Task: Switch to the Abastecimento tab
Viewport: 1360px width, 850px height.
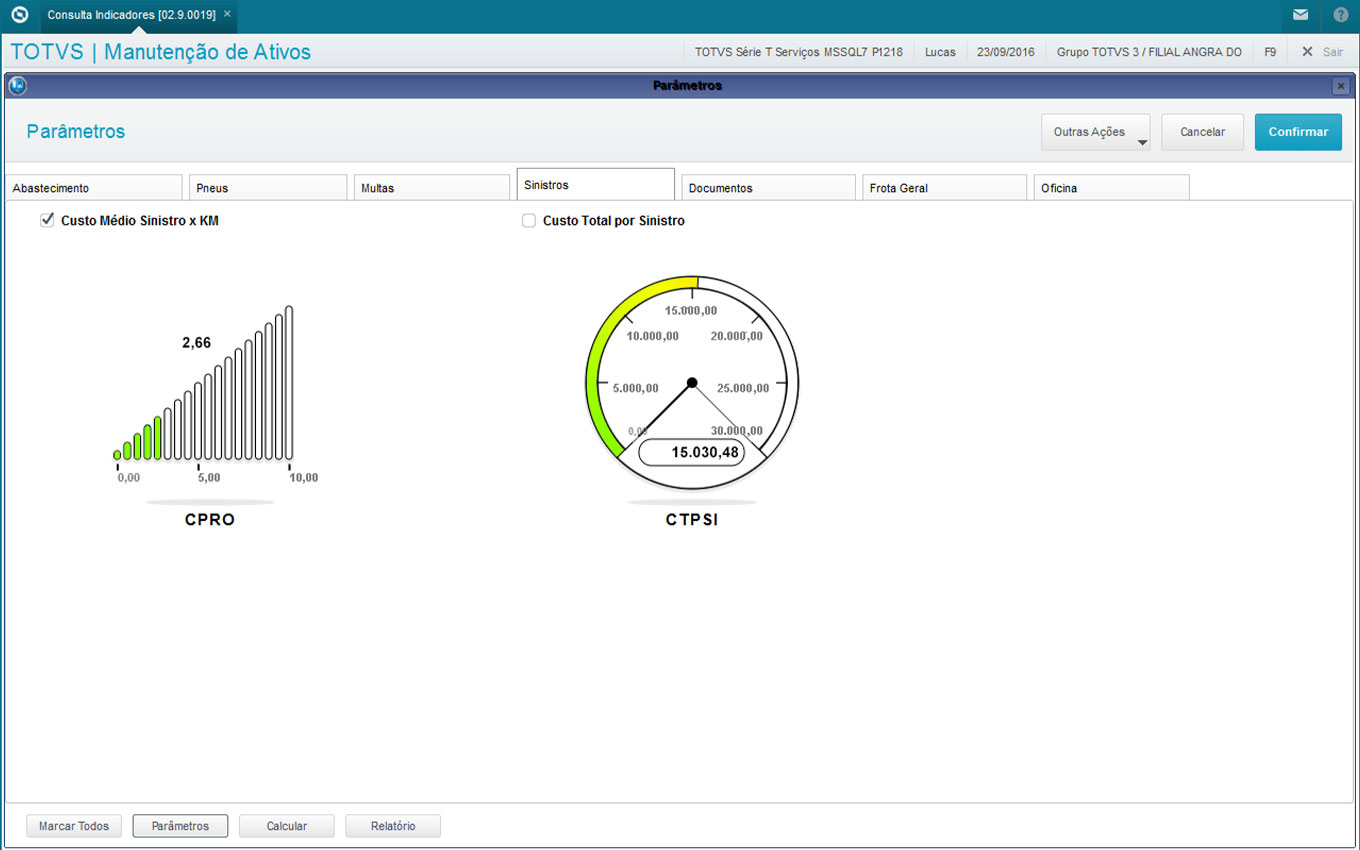Action: tap(93, 188)
